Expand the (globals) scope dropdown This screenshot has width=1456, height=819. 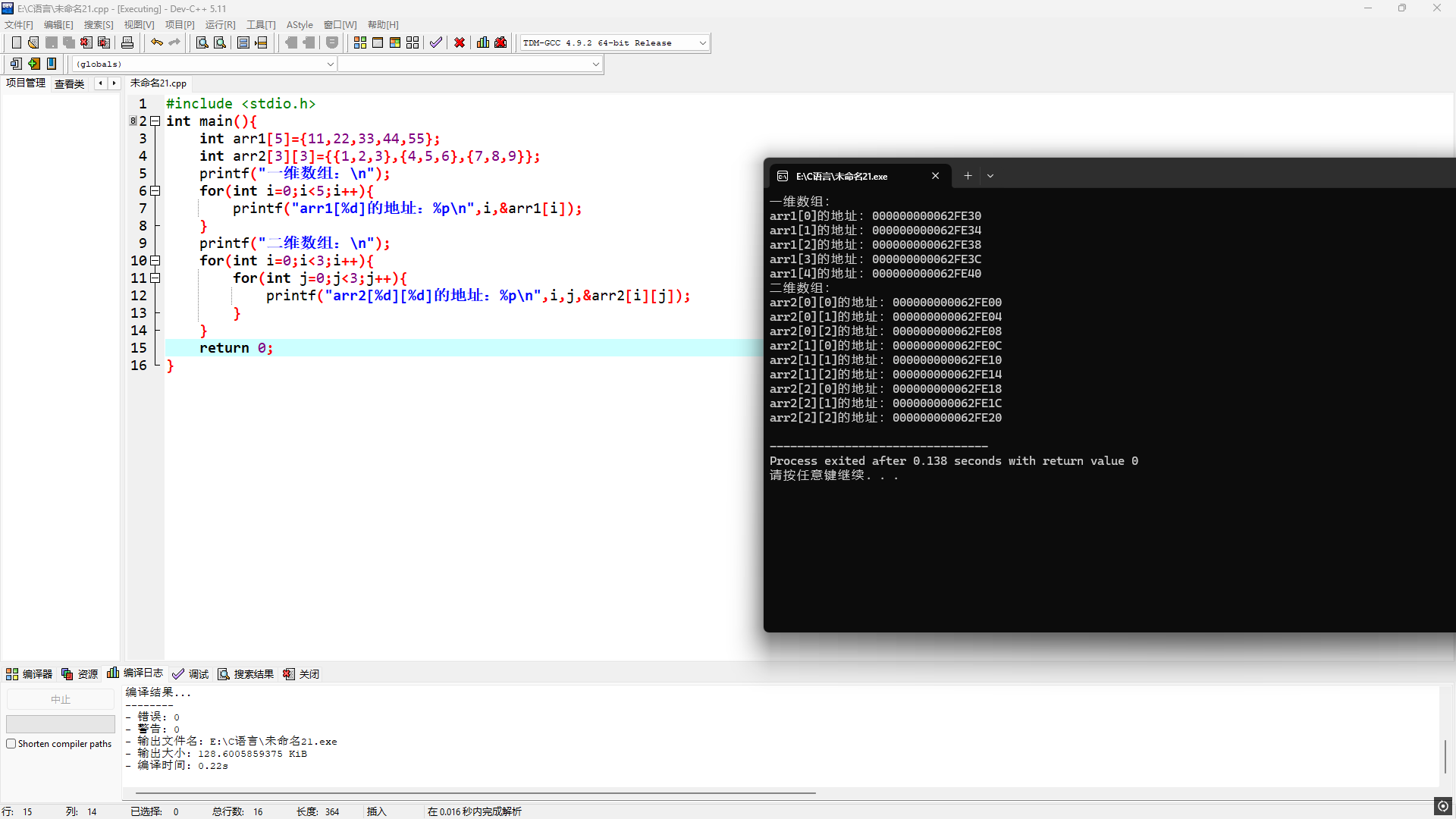[x=330, y=64]
